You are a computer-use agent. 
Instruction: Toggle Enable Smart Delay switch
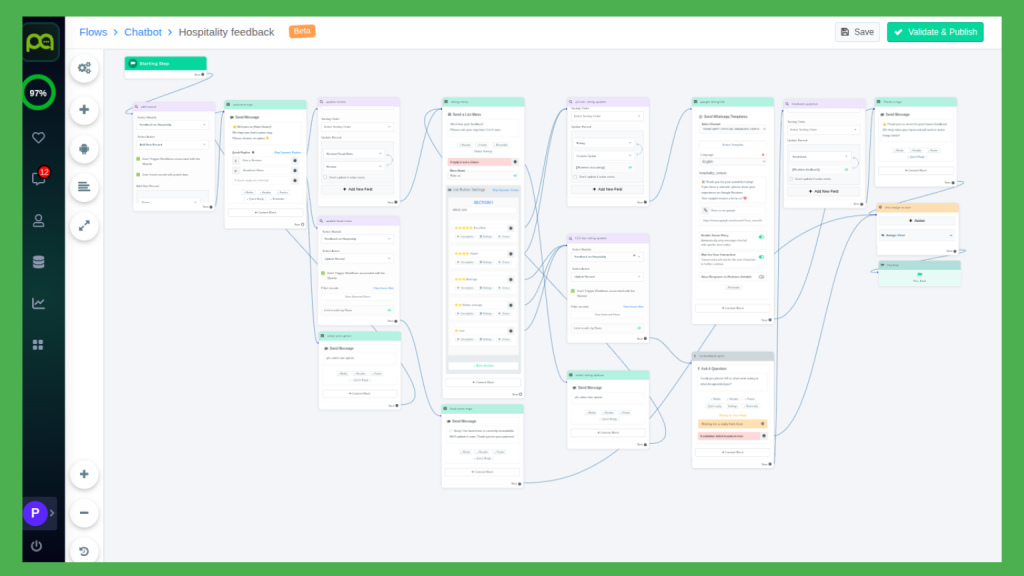761,237
